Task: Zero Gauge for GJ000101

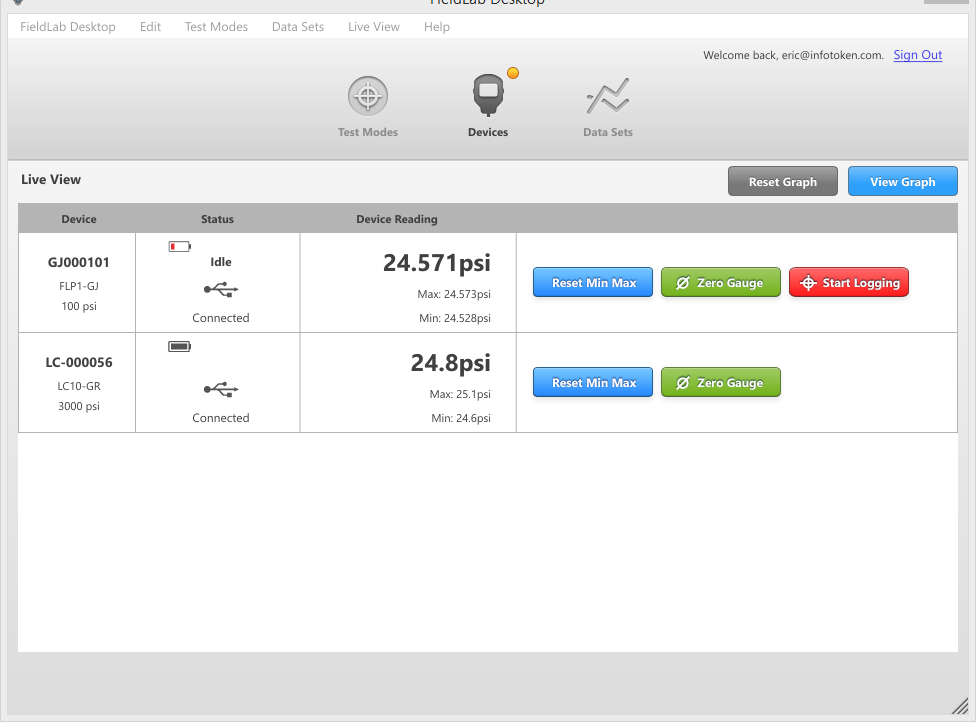Action: [720, 283]
